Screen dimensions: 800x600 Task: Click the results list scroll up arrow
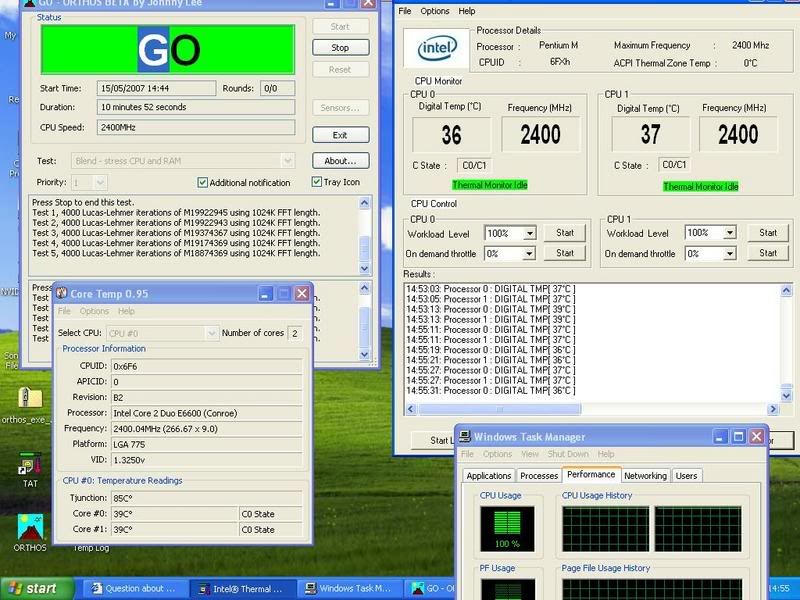click(786, 290)
